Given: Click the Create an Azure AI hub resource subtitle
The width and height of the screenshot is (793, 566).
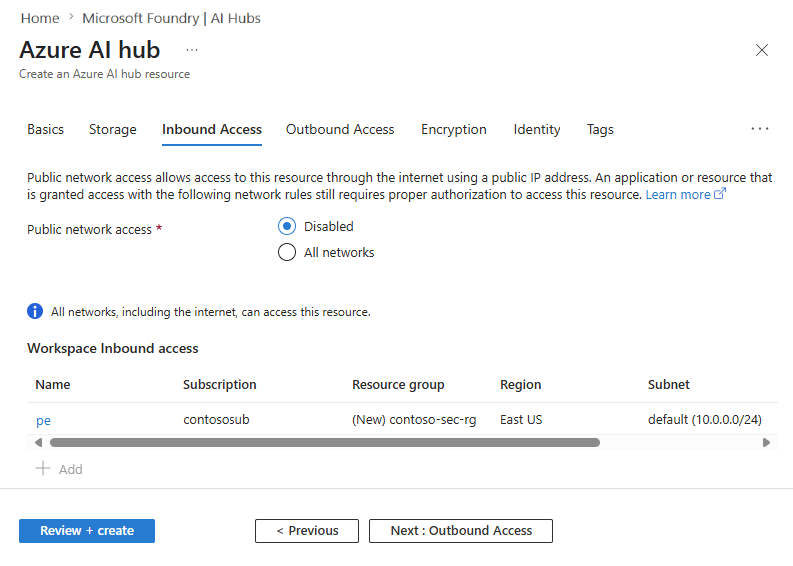Looking at the screenshot, I should click(105, 74).
